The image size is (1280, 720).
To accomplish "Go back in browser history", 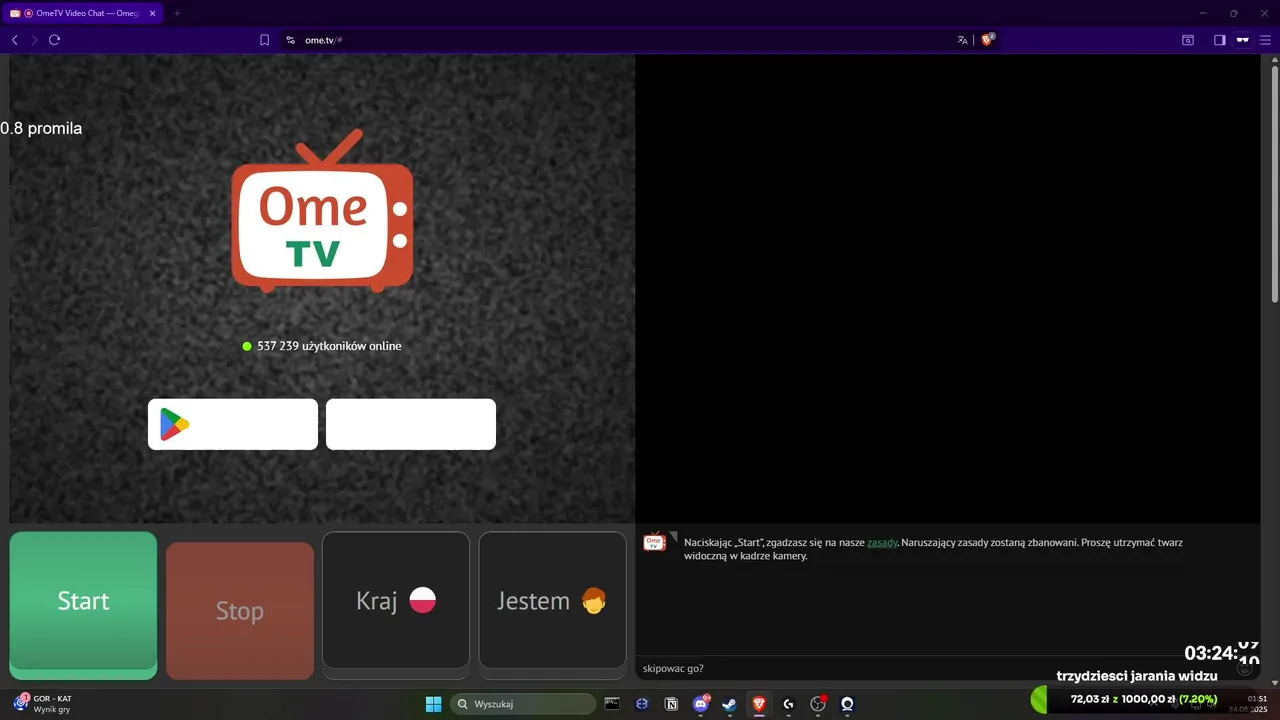I will [14, 40].
